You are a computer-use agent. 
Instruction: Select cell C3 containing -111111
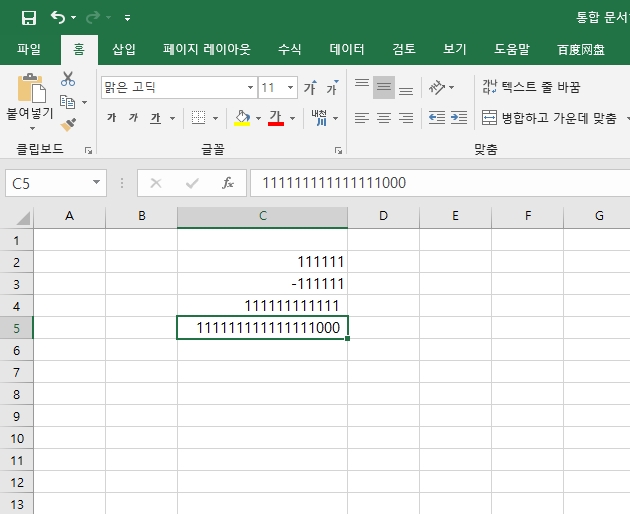(262, 284)
